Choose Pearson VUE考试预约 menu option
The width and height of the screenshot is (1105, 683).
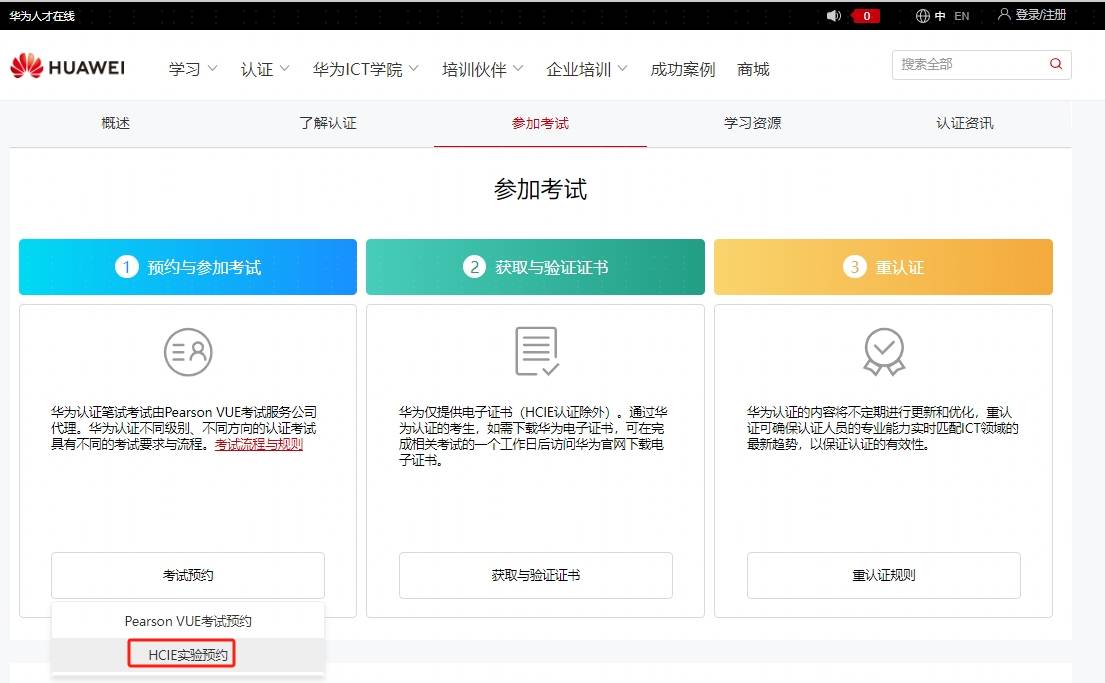(188, 621)
